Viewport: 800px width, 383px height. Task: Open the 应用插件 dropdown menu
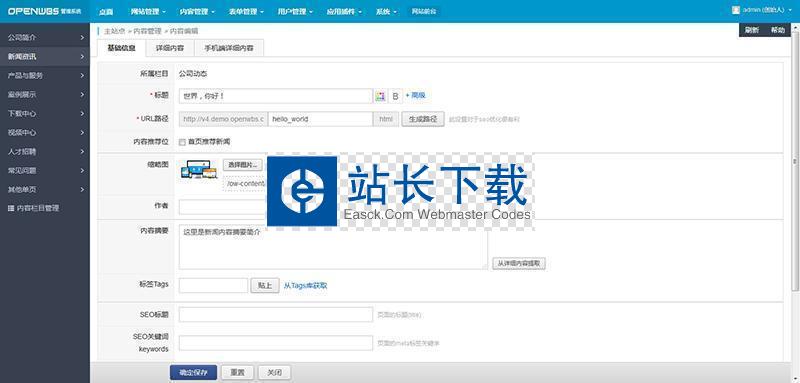pyautogui.click(x=344, y=11)
